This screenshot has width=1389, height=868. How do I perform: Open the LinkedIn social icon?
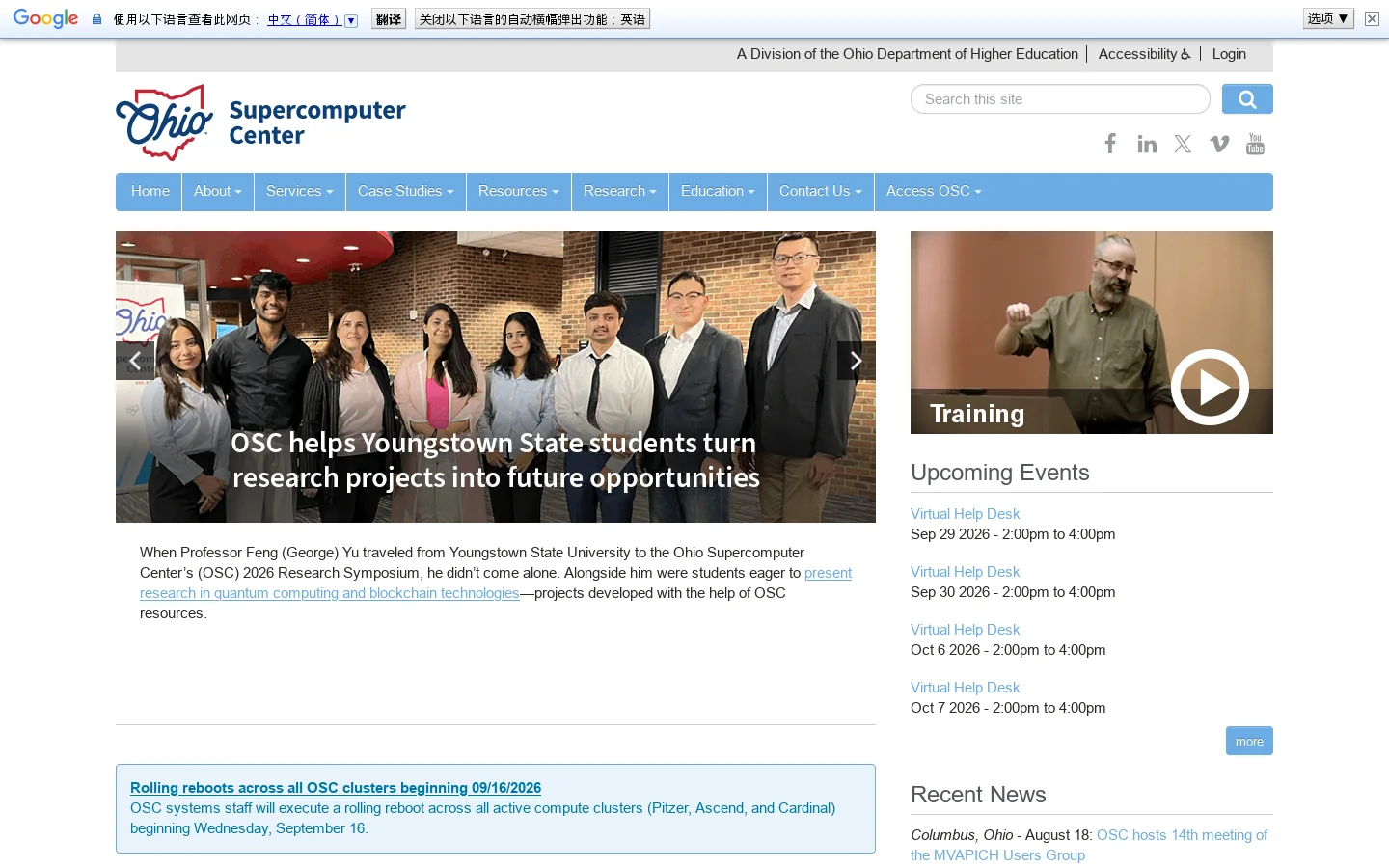click(1147, 144)
